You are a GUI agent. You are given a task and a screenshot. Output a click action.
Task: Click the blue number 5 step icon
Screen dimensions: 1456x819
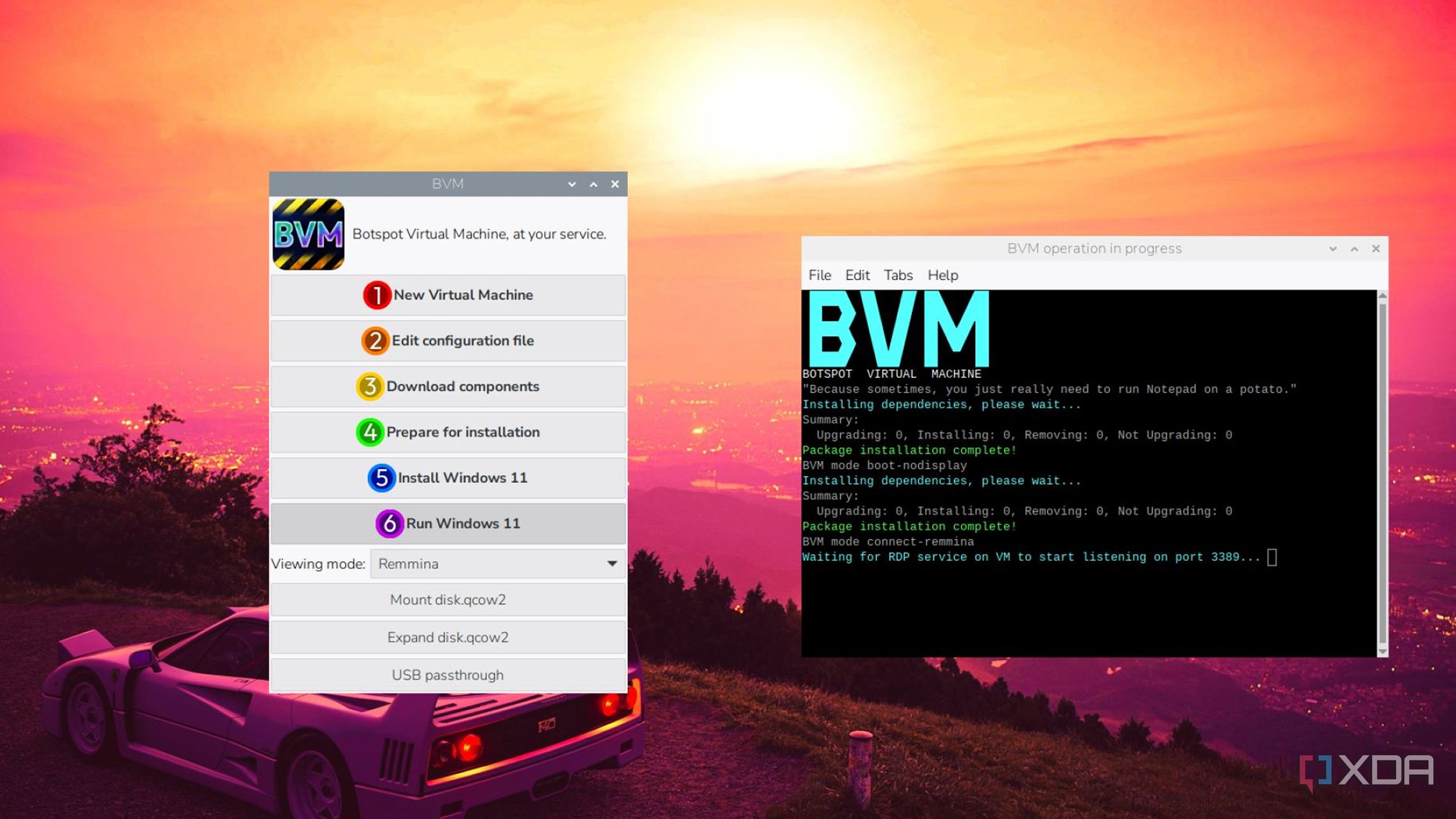click(x=382, y=478)
